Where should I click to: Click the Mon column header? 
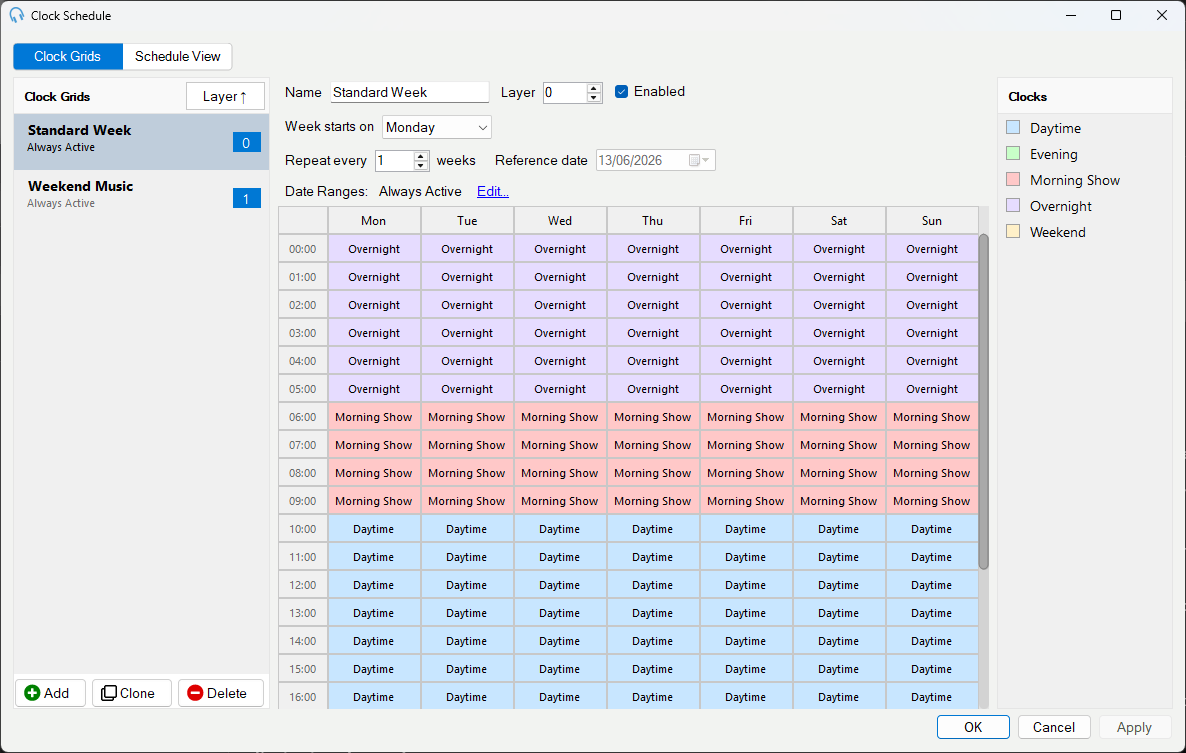(374, 221)
